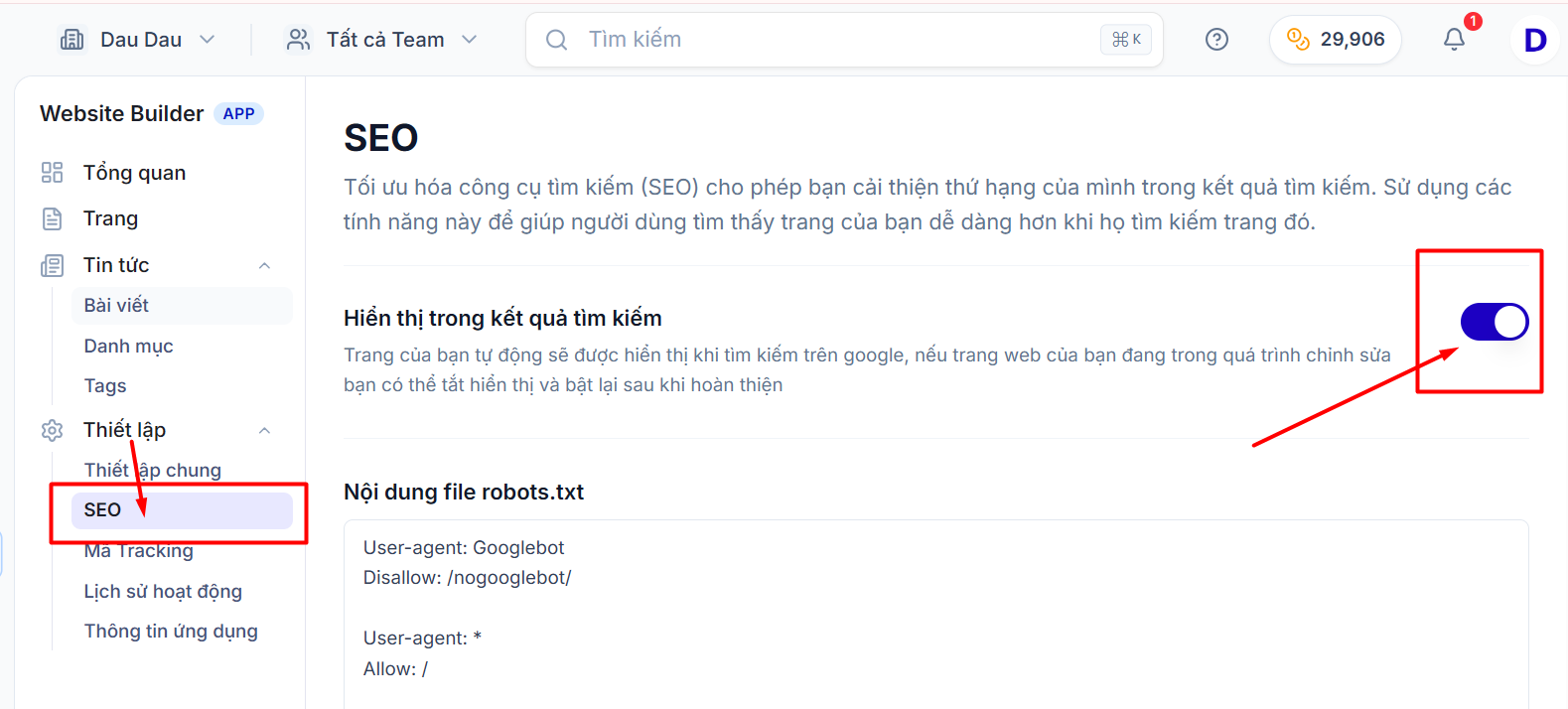Click the search magnifier icon
The height and width of the screenshot is (709, 1568).
(x=557, y=40)
